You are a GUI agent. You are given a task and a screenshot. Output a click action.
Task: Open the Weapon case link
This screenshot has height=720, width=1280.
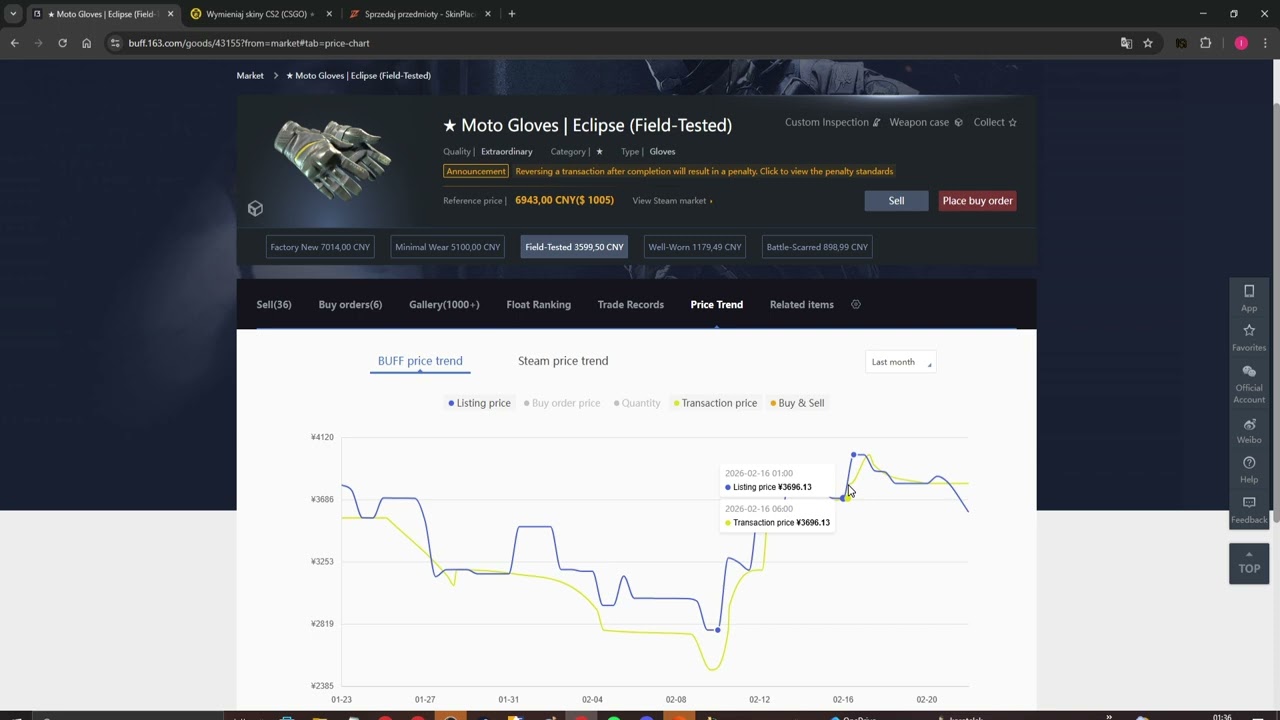[926, 122]
